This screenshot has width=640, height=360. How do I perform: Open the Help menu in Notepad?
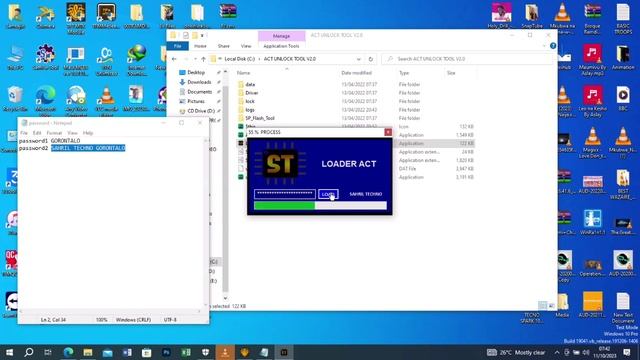coord(88,133)
